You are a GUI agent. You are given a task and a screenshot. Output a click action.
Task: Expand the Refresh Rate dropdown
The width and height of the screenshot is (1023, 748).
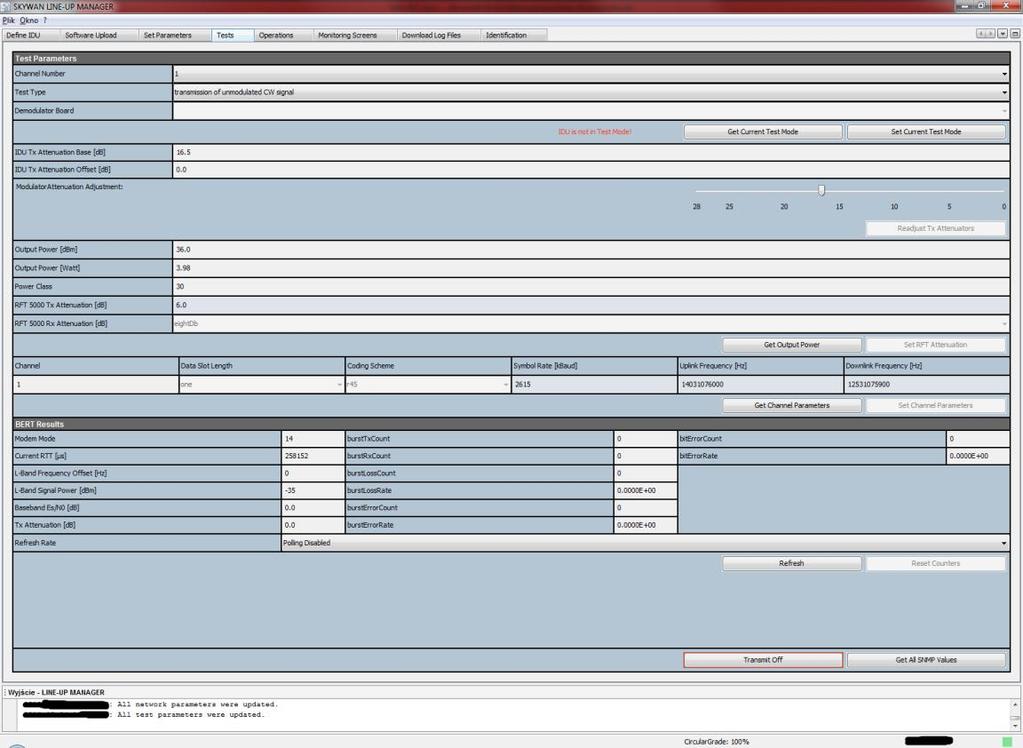pos(645,543)
